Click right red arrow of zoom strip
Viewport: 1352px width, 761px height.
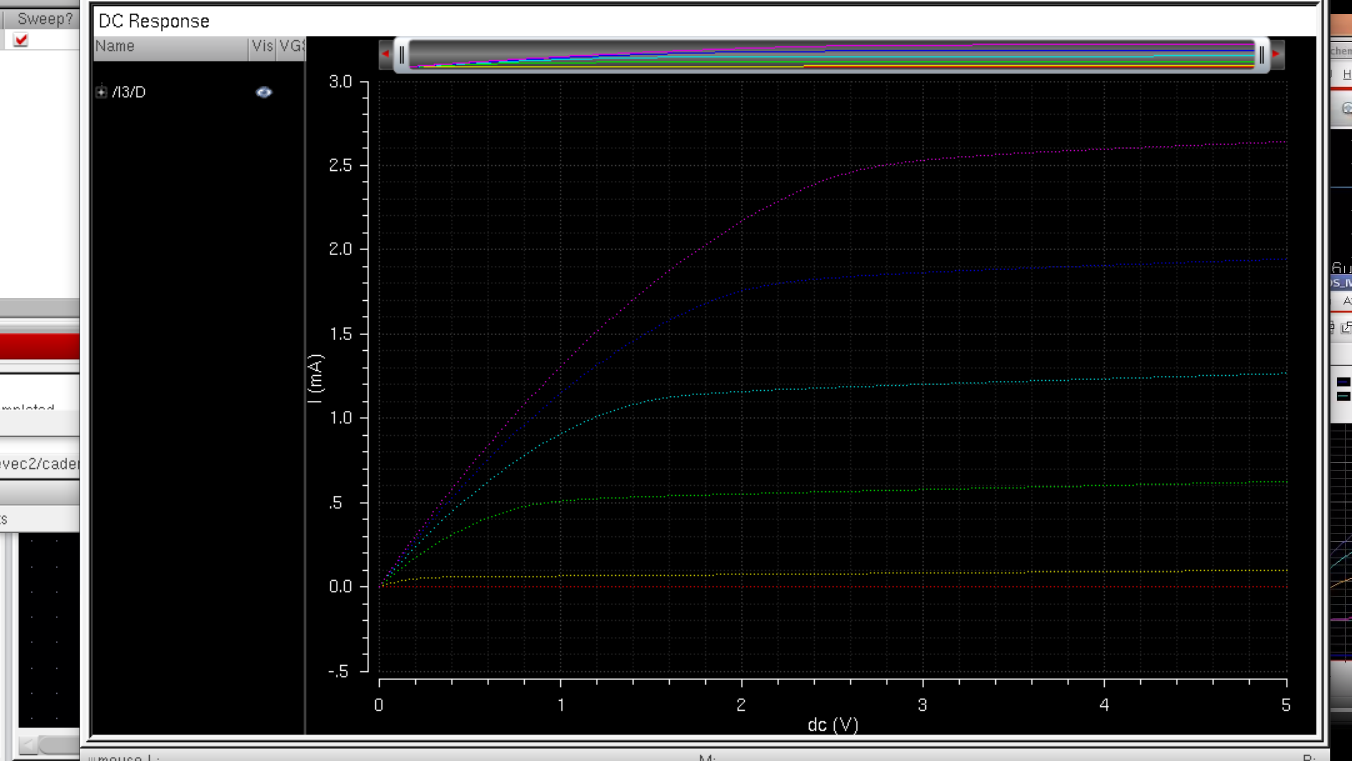(x=1276, y=54)
